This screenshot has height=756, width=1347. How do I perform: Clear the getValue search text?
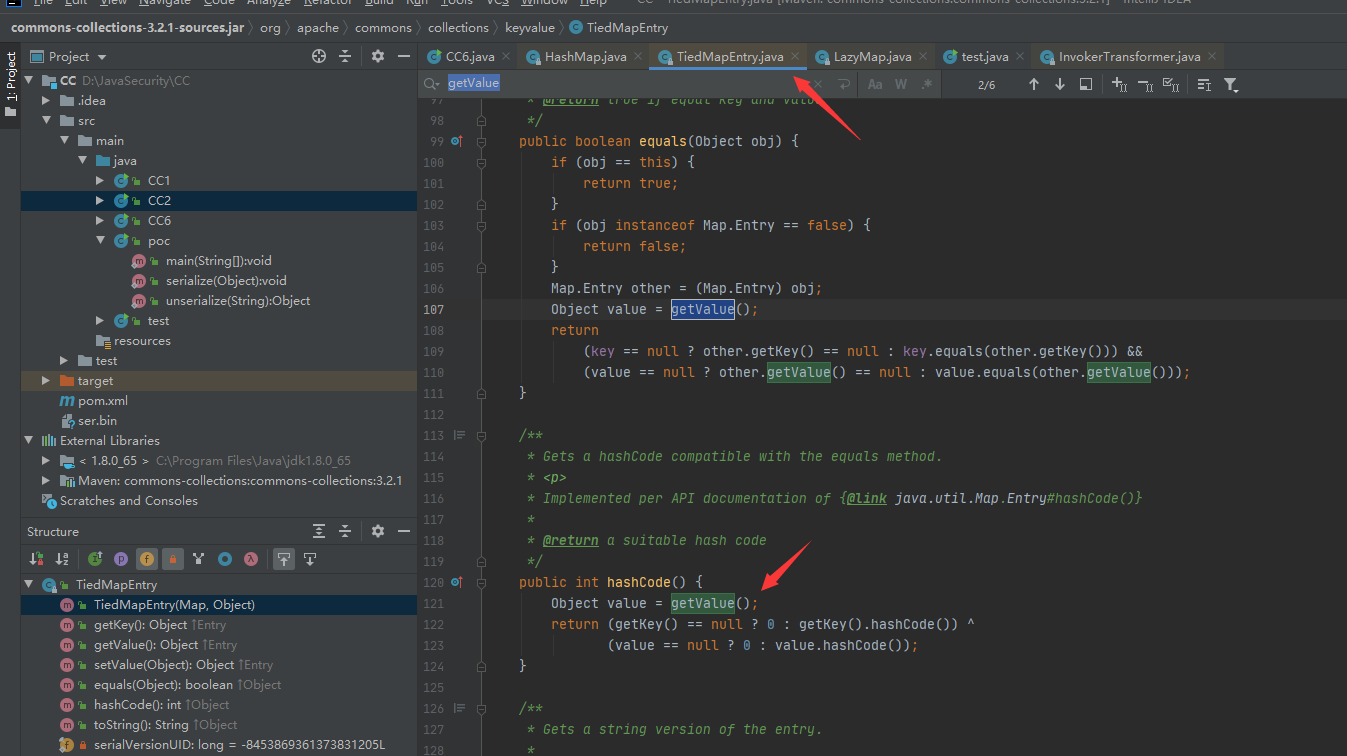pos(817,84)
